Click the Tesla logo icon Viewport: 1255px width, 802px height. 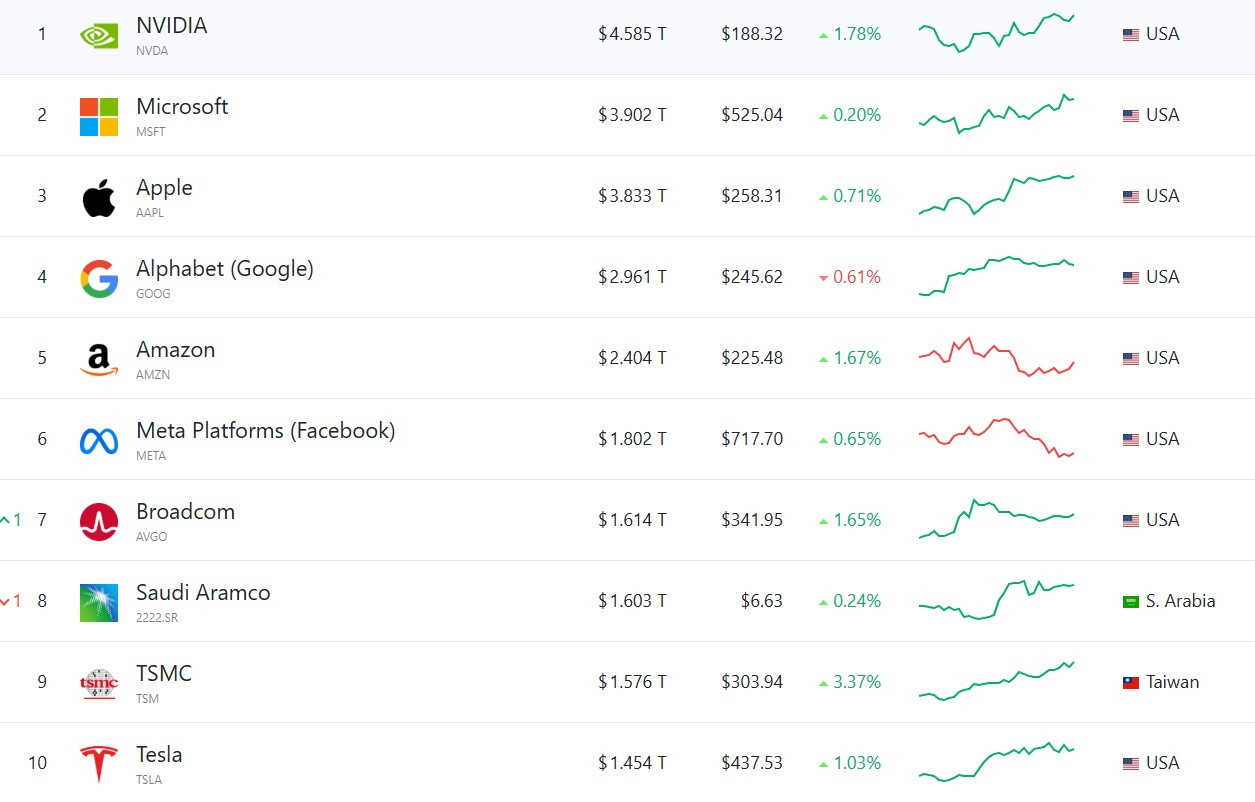[x=99, y=764]
